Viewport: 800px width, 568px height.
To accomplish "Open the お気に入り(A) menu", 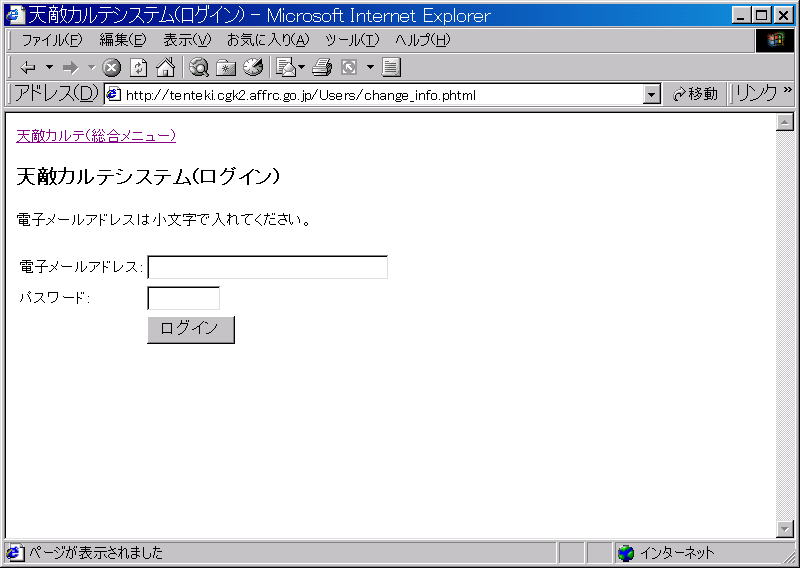I will click(x=267, y=40).
